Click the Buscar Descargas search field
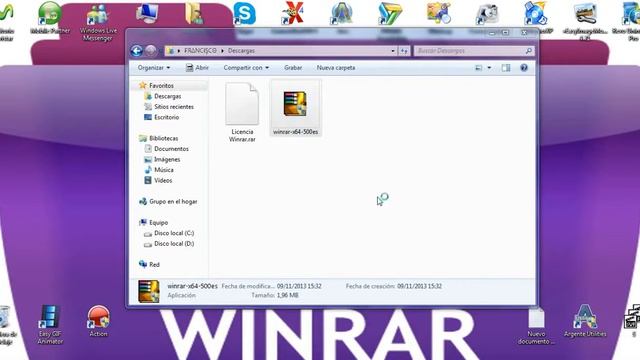This screenshot has width=640, height=360. pyautogui.click(x=474, y=51)
